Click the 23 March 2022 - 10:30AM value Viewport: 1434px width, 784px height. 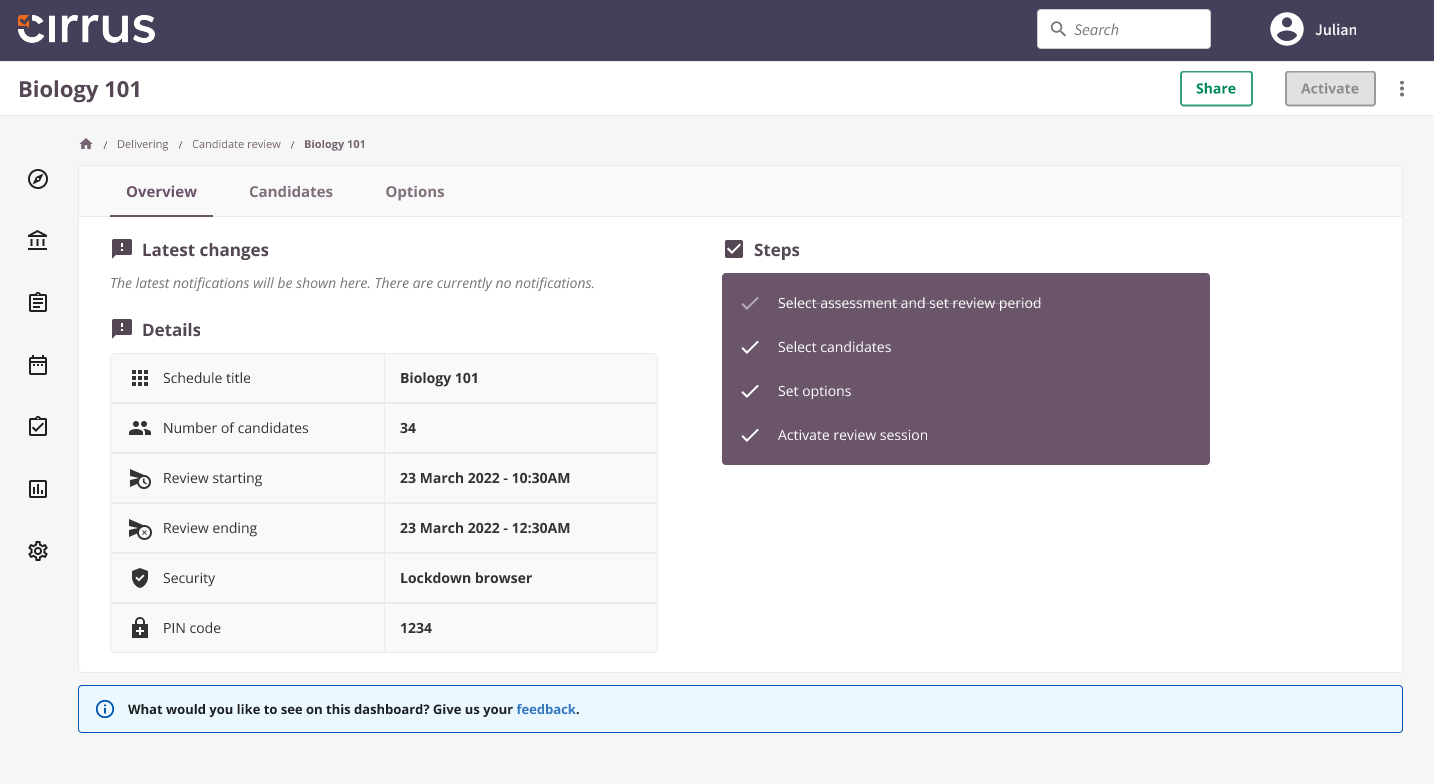click(485, 478)
